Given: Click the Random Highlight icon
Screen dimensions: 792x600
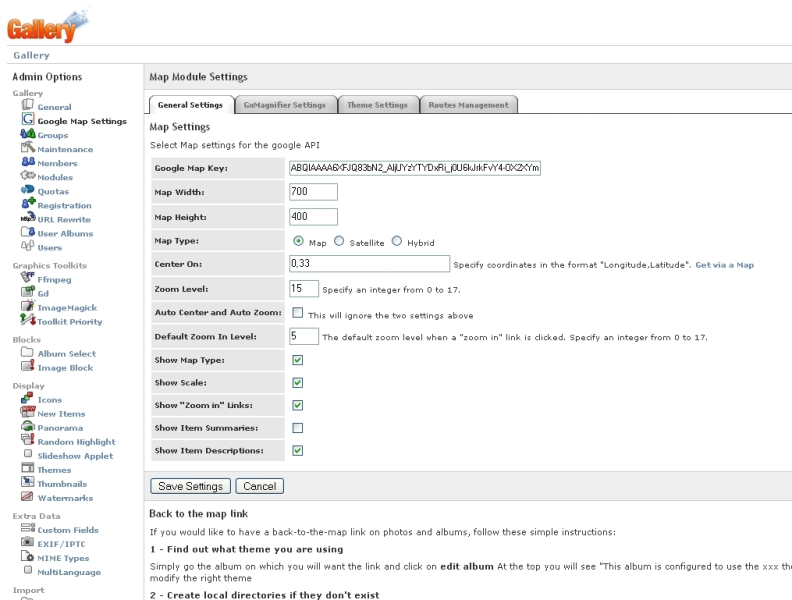Looking at the screenshot, I should (x=28, y=440).
